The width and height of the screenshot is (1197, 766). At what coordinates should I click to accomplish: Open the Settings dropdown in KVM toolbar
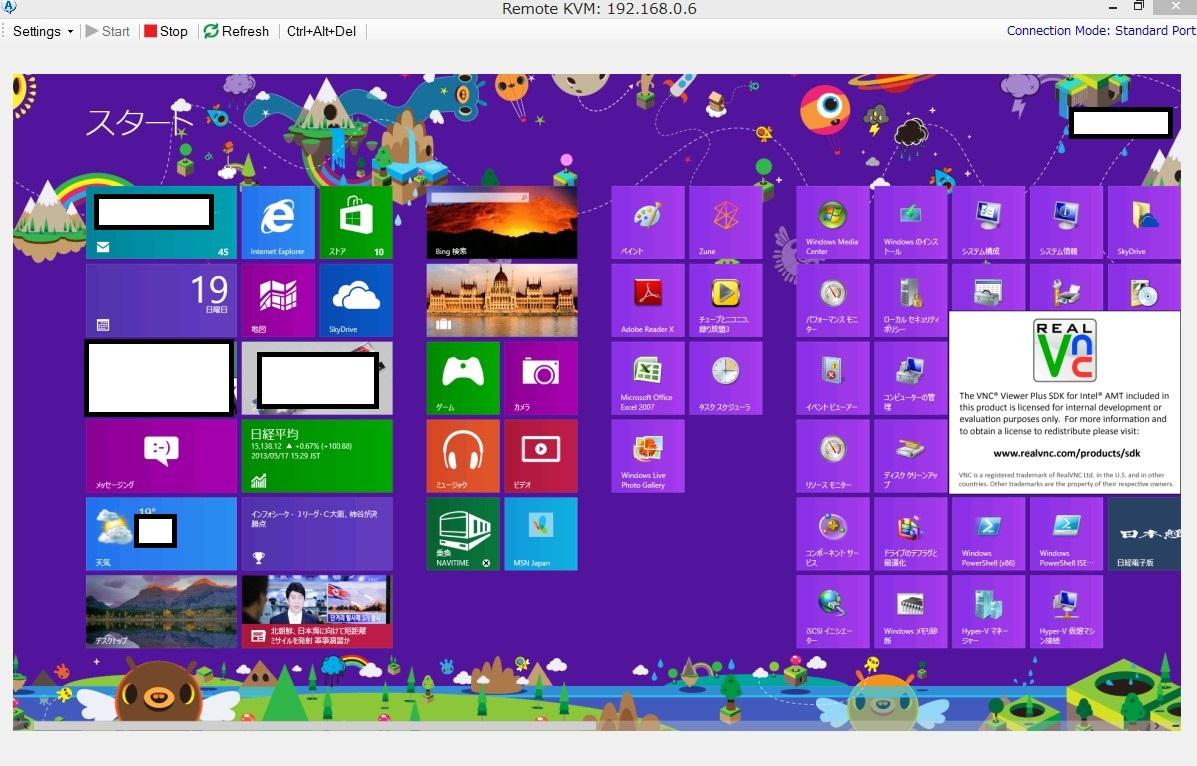pos(43,31)
